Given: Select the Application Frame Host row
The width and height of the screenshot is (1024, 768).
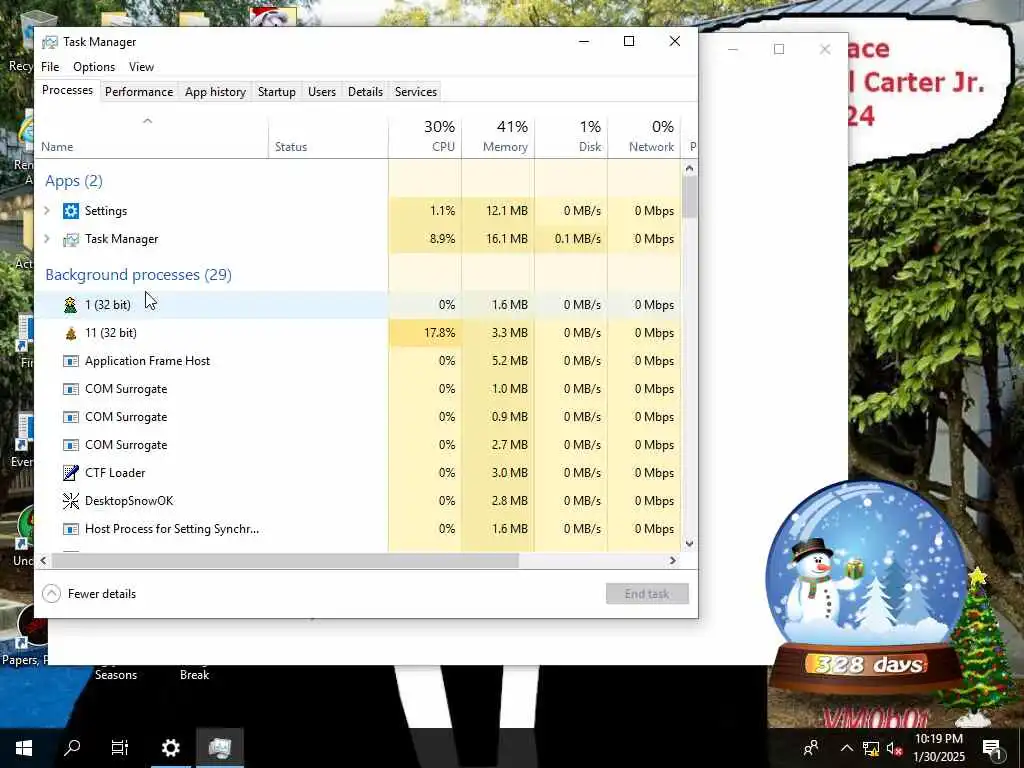Looking at the screenshot, I should pyautogui.click(x=358, y=361).
